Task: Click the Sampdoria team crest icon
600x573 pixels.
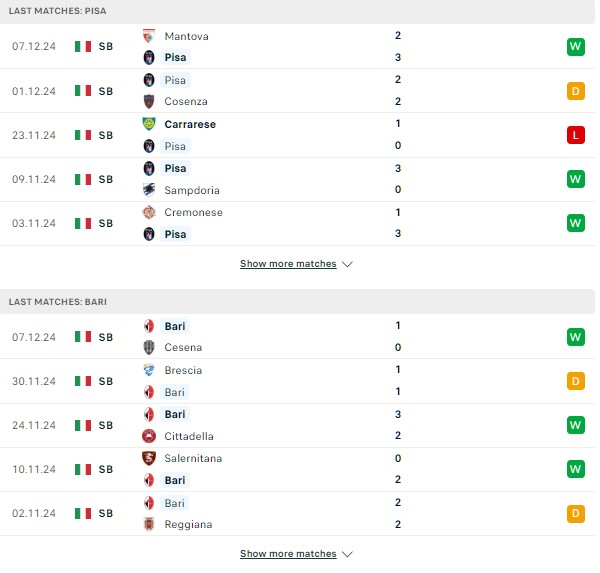Action: [x=149, y=190]
